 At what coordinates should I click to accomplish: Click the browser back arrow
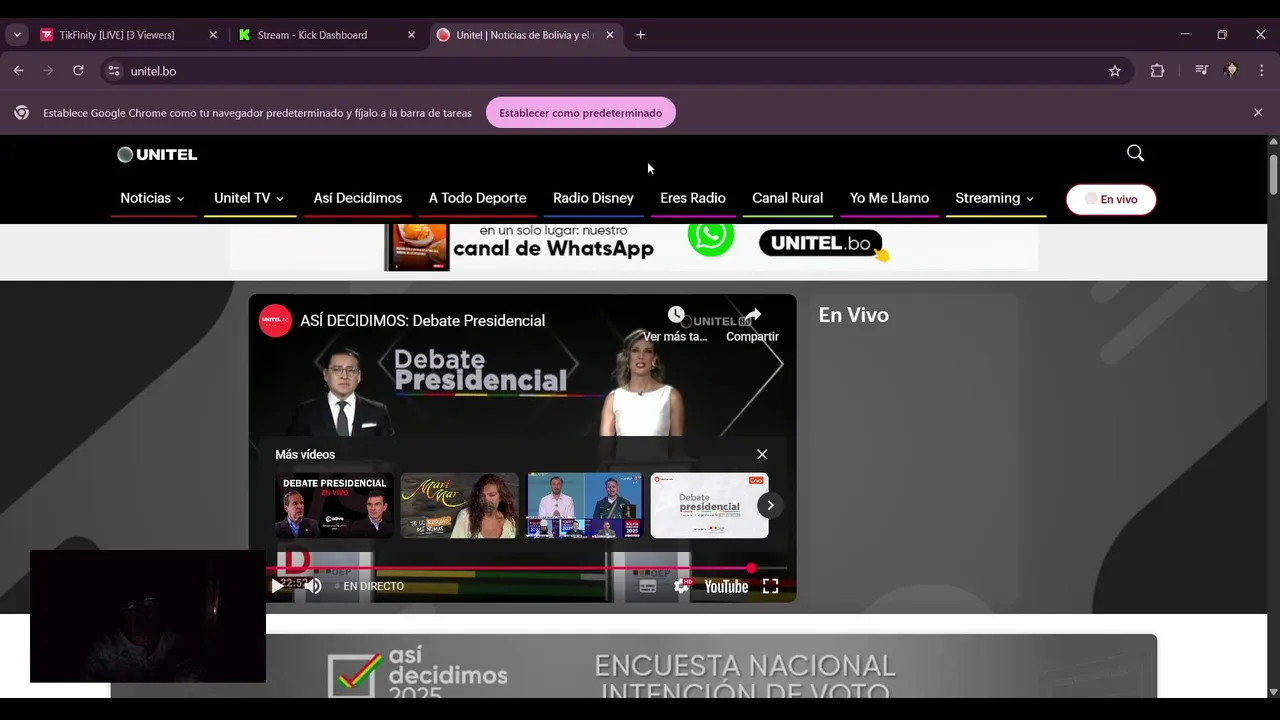pos(18,71)
